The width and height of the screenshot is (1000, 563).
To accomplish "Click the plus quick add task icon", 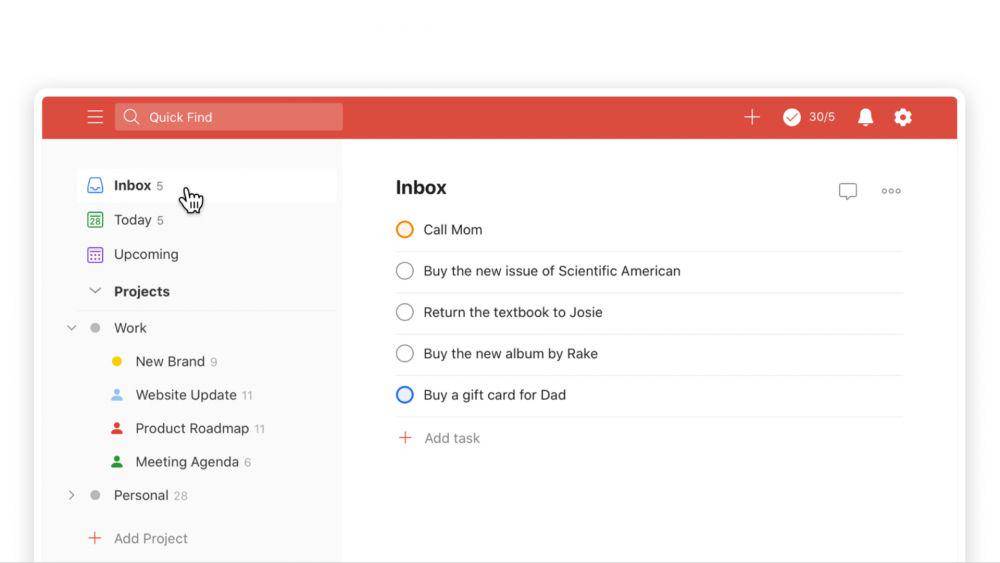I will point(752,117).
